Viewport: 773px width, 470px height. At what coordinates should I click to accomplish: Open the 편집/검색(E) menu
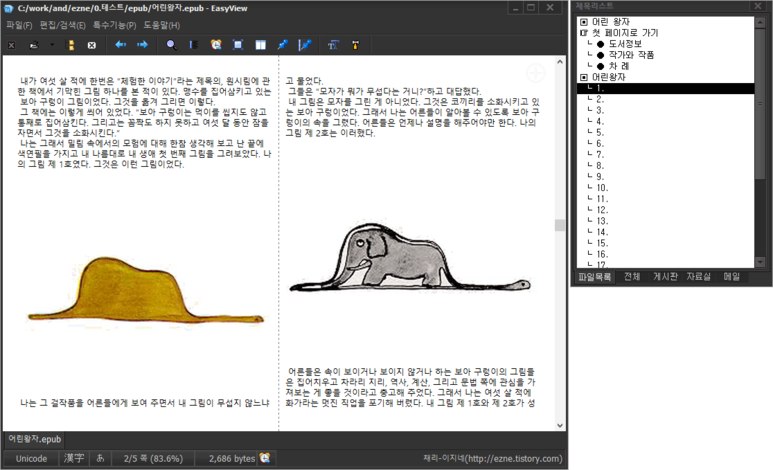coord(63,25)
